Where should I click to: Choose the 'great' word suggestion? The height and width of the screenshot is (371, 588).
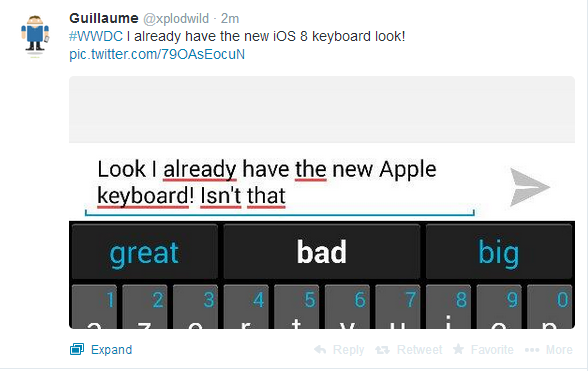click(144, 252)
